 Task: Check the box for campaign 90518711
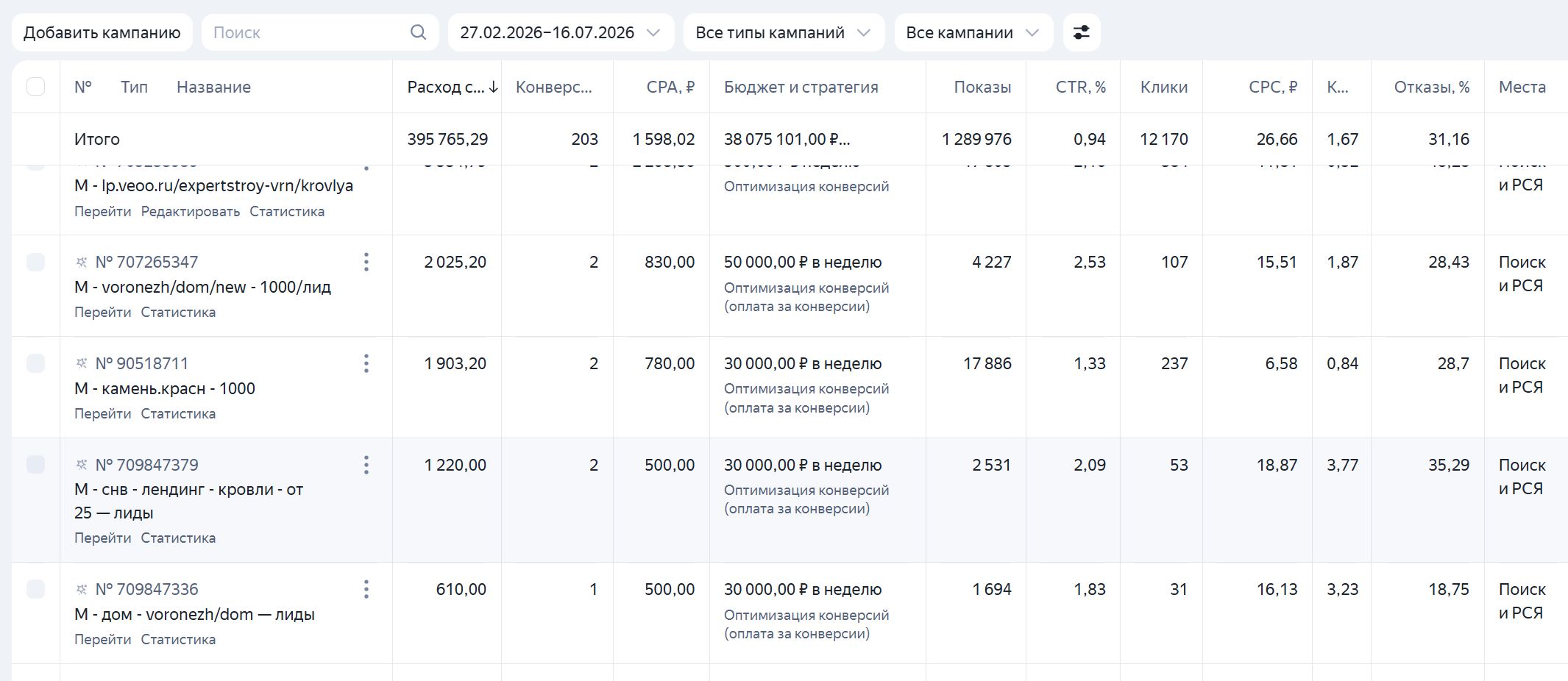coord(35,363)
